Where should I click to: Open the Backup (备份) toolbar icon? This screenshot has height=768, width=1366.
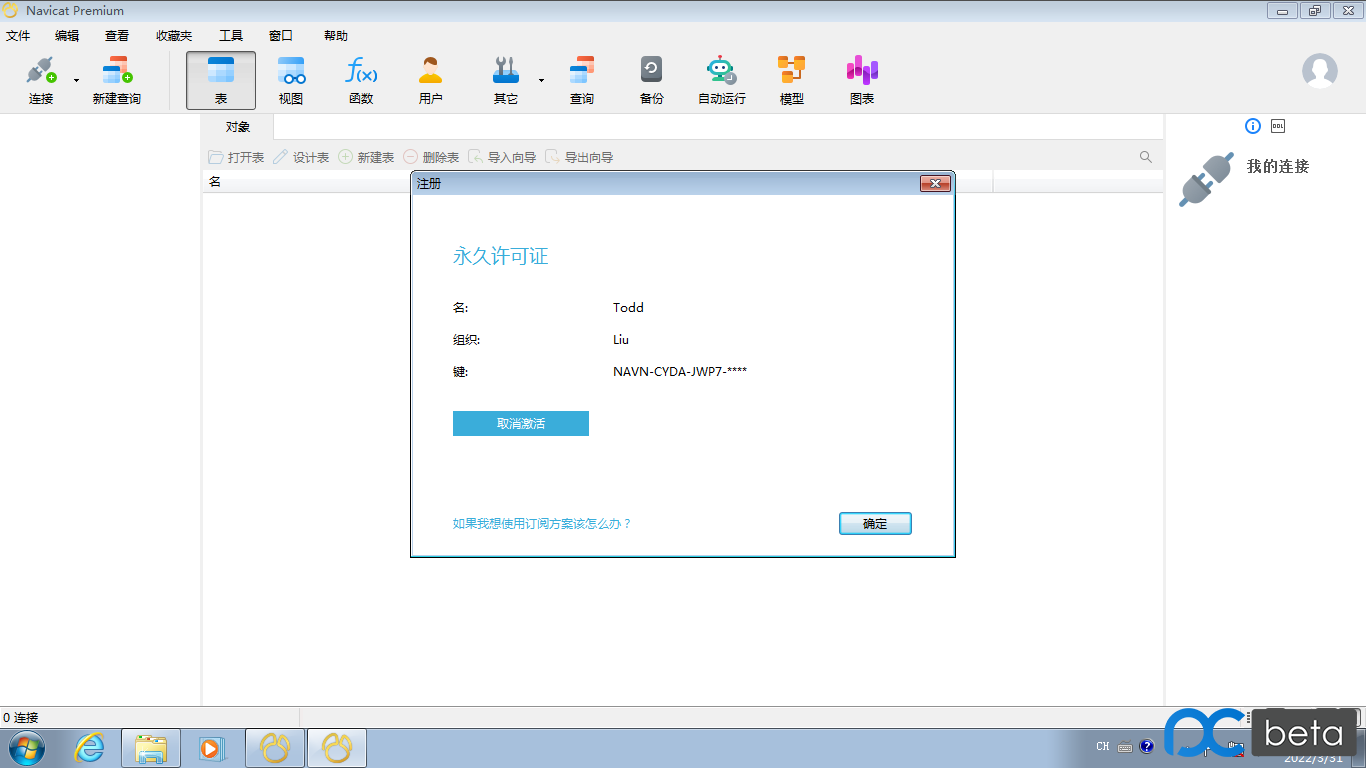(652, 80)
